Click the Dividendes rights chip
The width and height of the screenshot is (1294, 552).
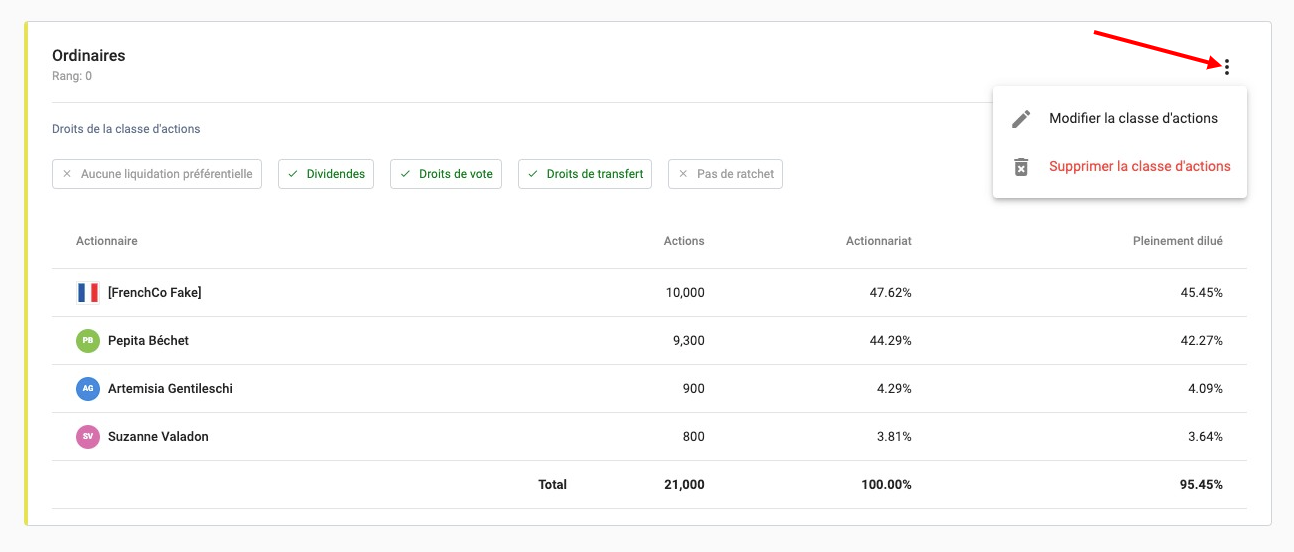[x=326, y=174]
